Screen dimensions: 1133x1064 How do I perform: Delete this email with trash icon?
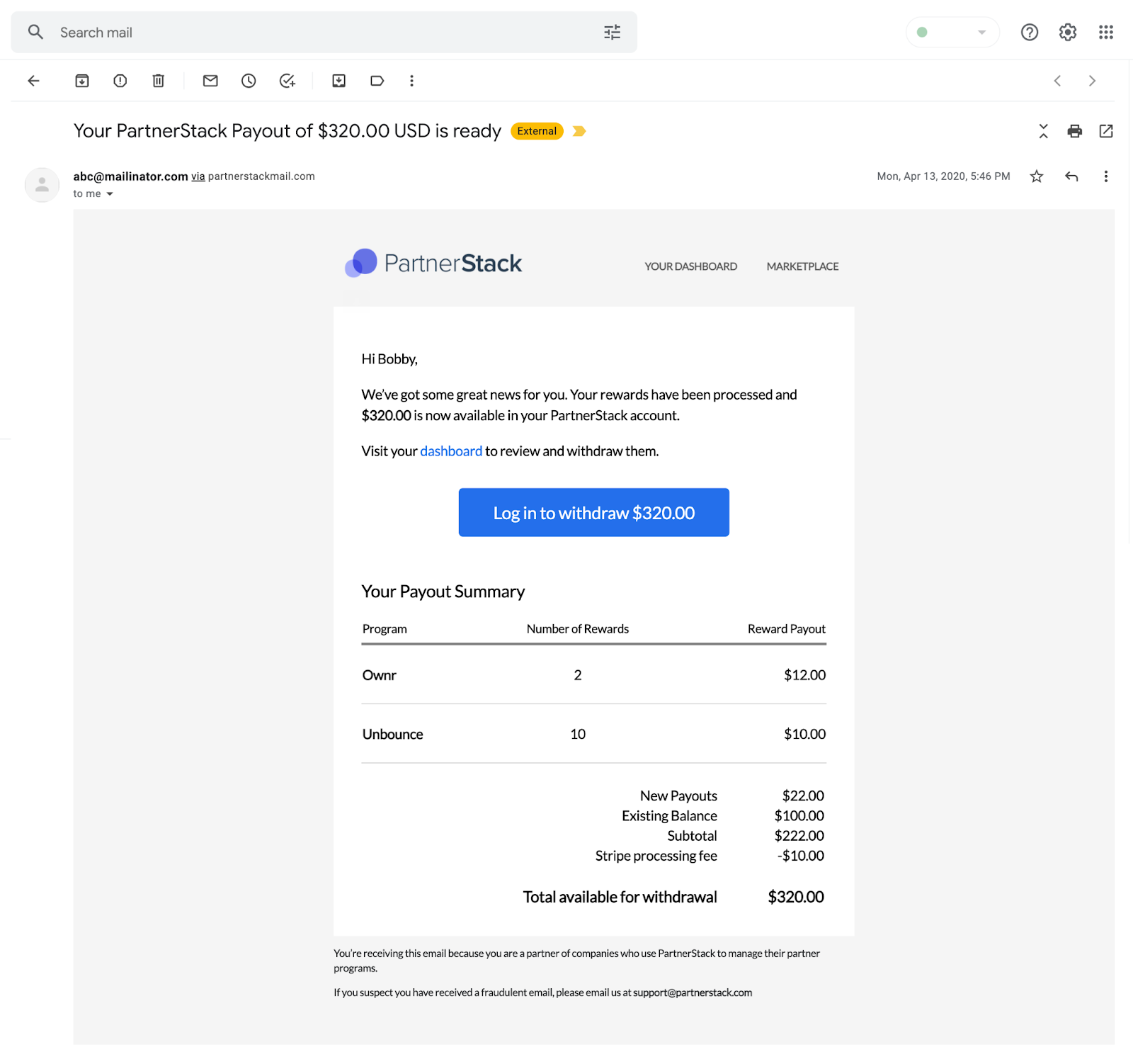click(159, 81)
